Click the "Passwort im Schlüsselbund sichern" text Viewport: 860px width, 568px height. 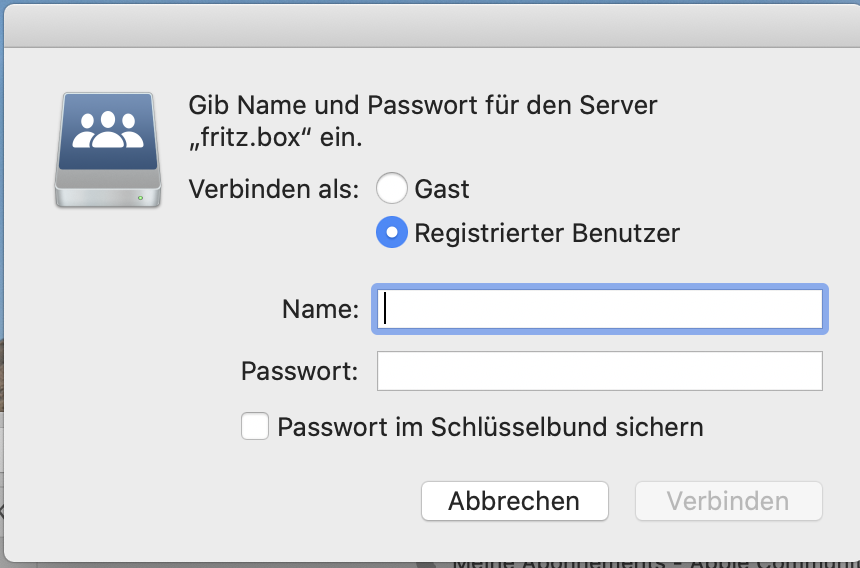click(490, 427)
